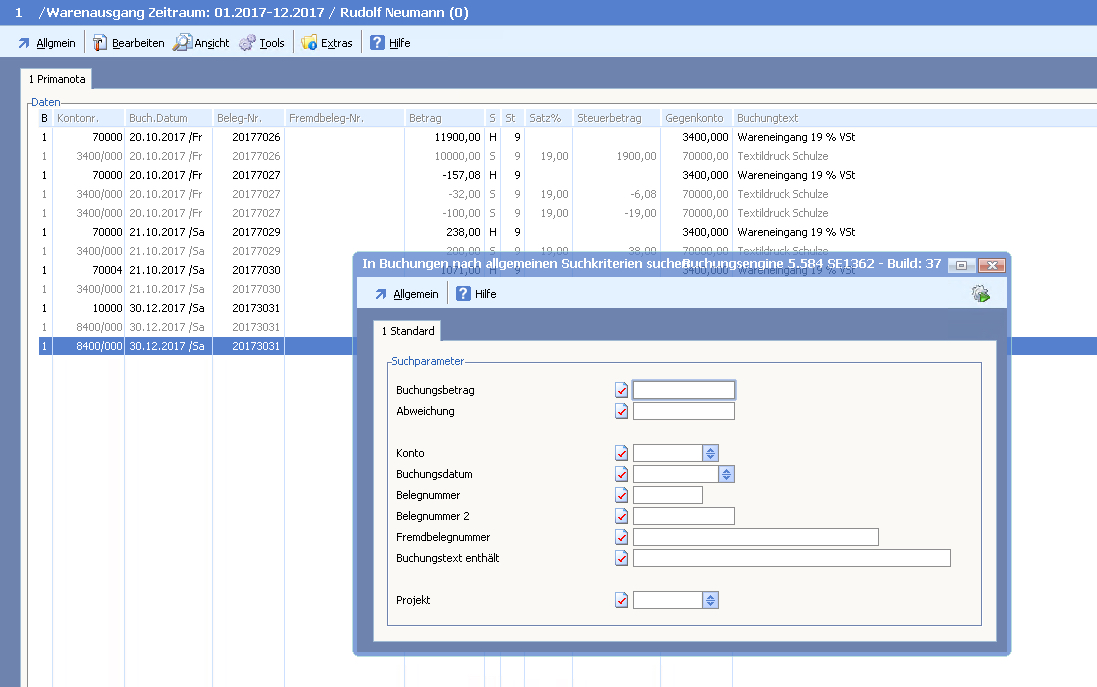Open the Tools gear menu
This screenshot has width=1097, height=687.
(262, 43)
